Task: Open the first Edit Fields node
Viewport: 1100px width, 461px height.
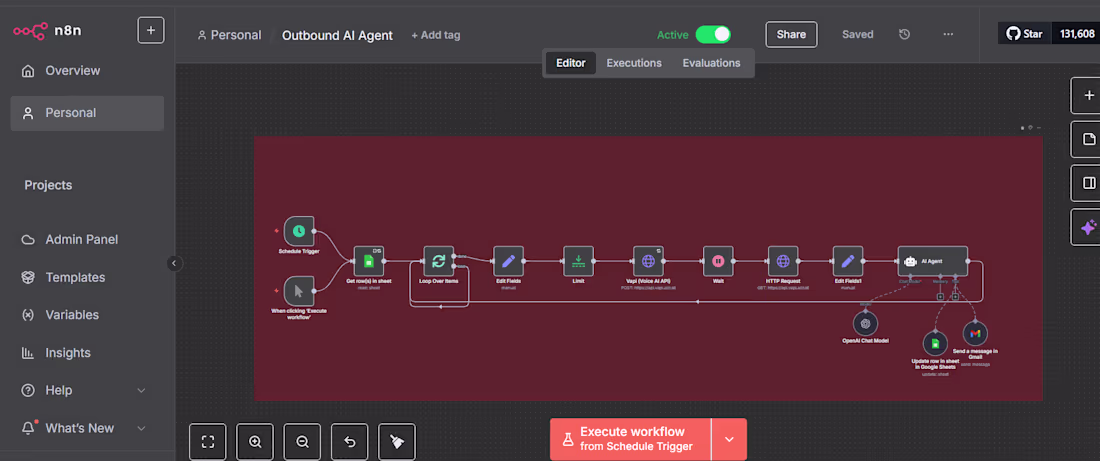Action: pos(509,261)
